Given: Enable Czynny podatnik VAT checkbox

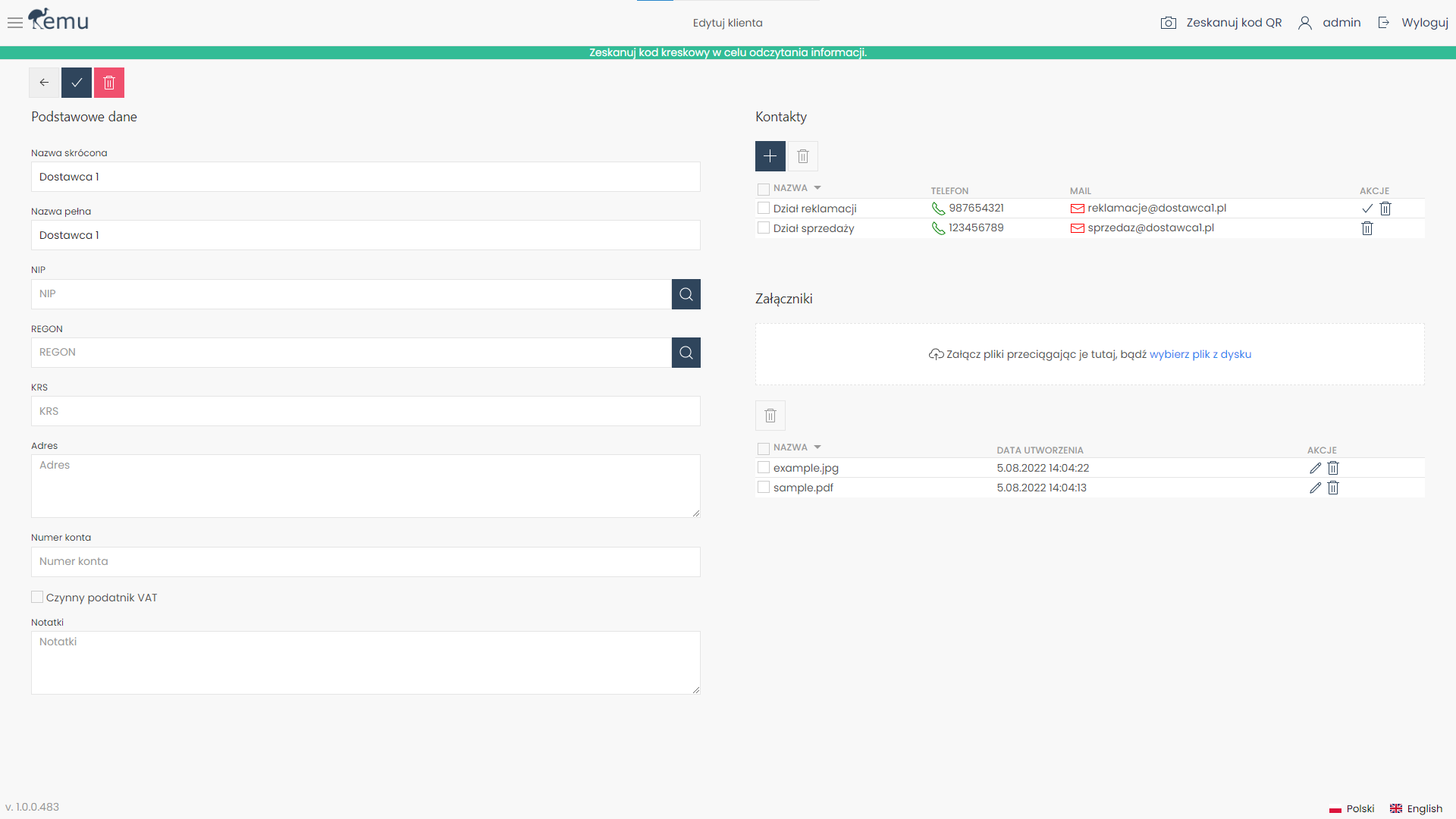Looking at the screenshot, I should [x=37, y=598].
